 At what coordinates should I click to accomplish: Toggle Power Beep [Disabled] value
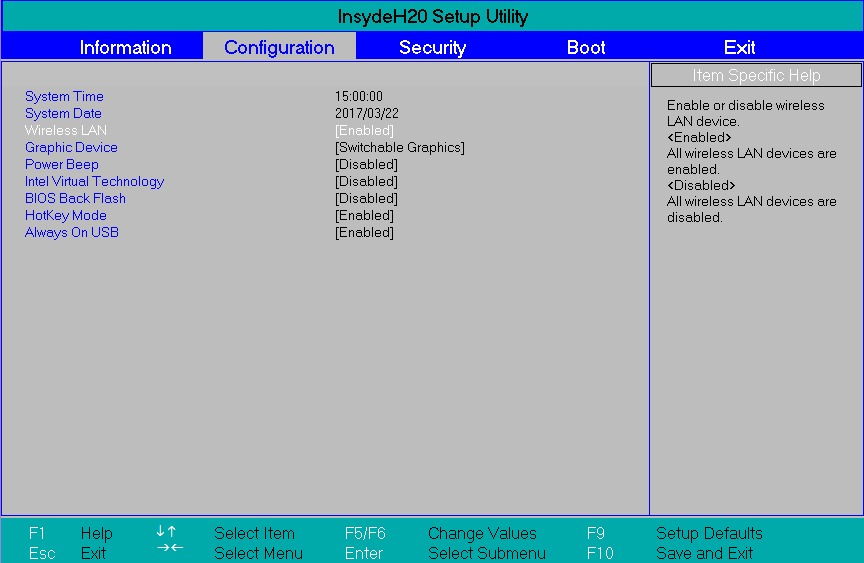pos(366,165)
